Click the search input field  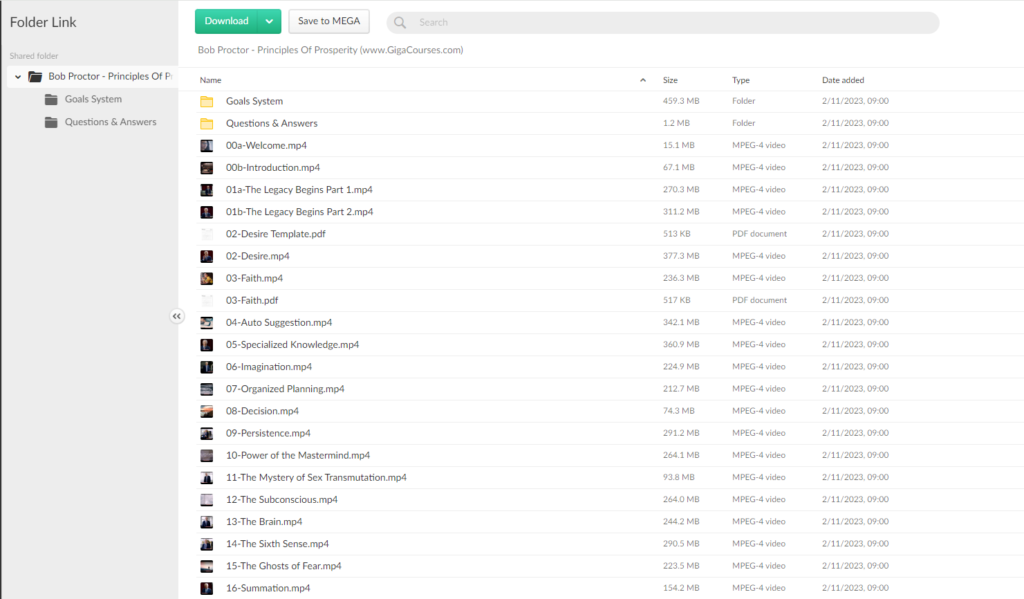(x=670, y=22)
